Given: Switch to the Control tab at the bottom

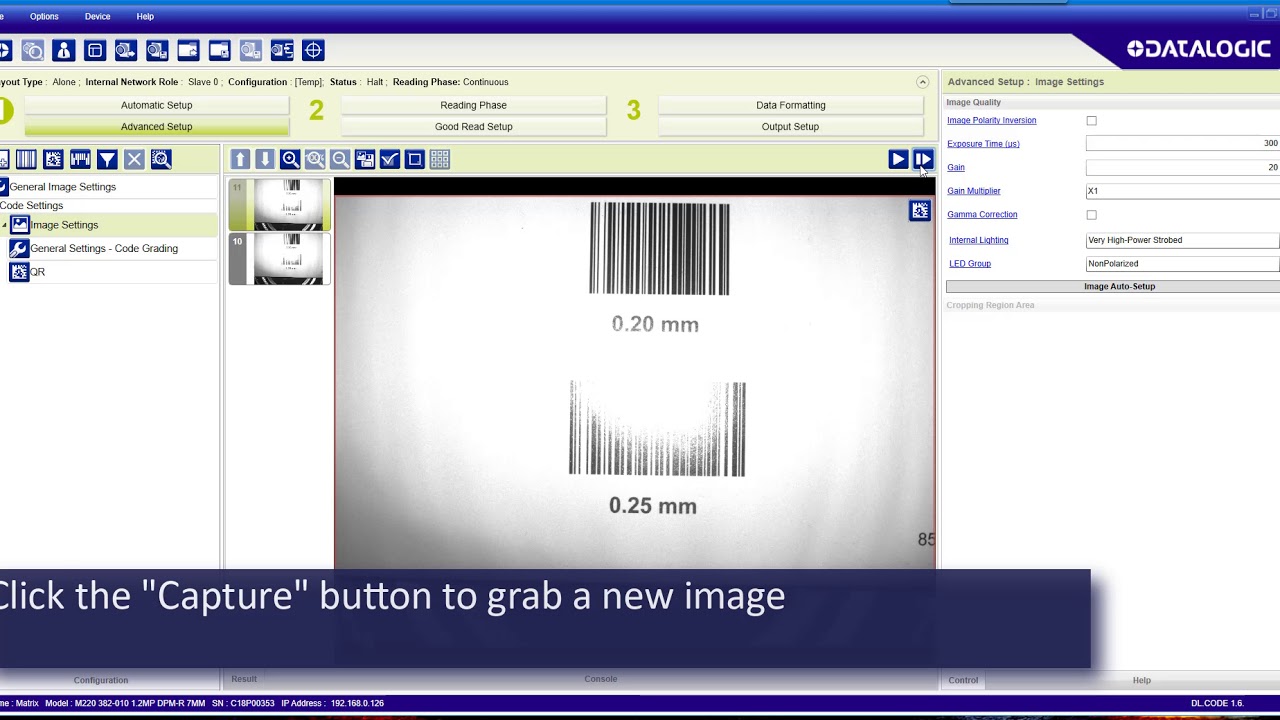Looking at the screenshot, I should click(963, 680).
